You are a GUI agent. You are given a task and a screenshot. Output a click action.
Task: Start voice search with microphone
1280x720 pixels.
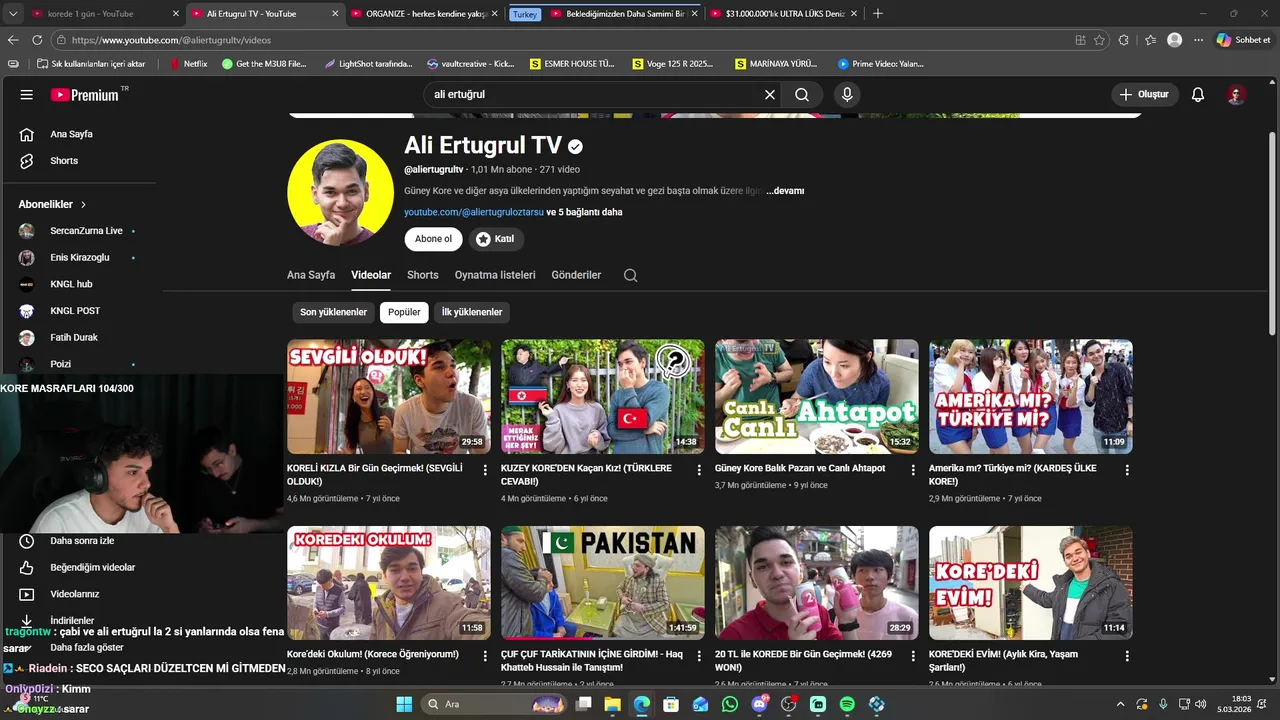tap(847, 95)
